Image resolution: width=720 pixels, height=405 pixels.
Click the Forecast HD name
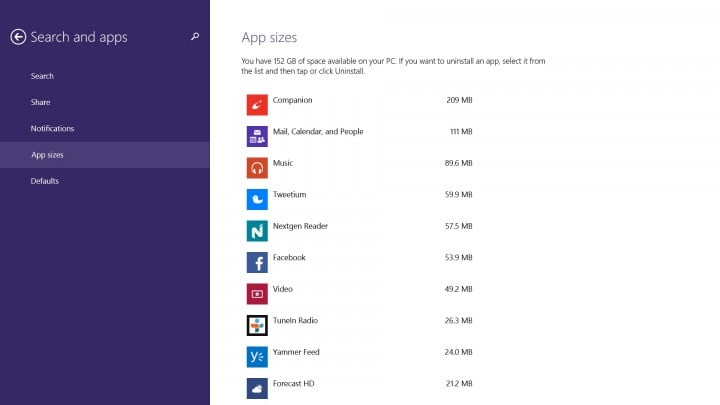293,384
